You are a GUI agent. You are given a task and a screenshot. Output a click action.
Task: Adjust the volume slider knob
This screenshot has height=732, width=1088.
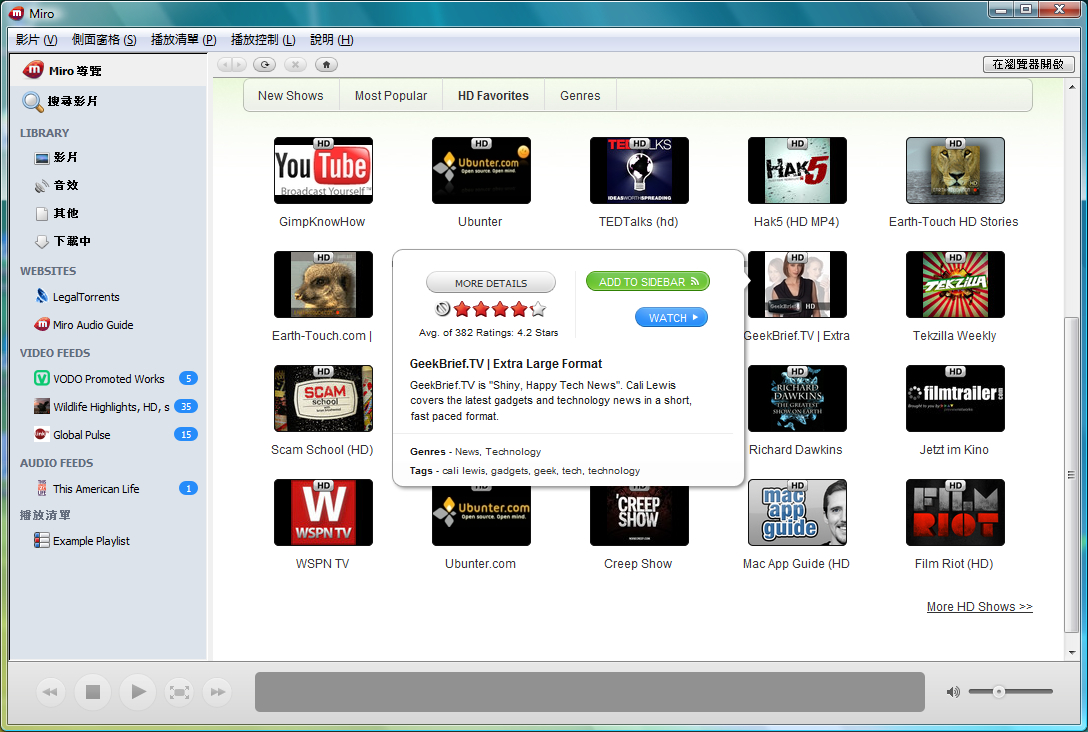pyautogui.click(x=998, y=691)
